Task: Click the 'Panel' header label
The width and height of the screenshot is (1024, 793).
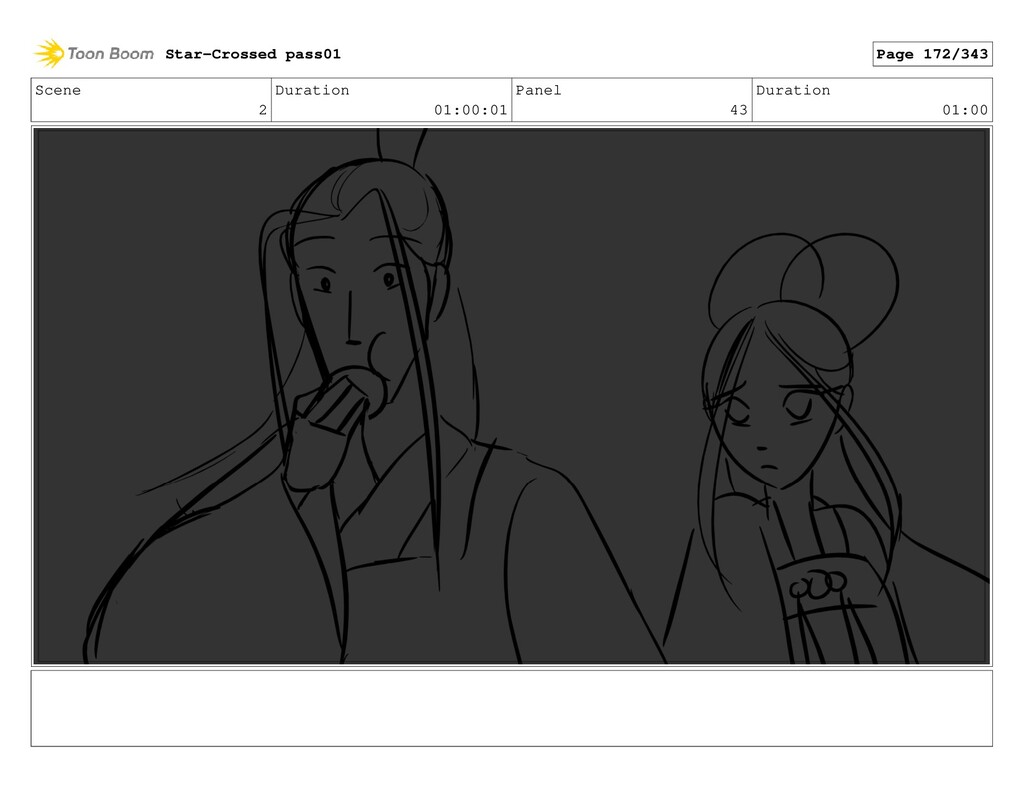Action: pyautogui.click(x=538, y=90)
